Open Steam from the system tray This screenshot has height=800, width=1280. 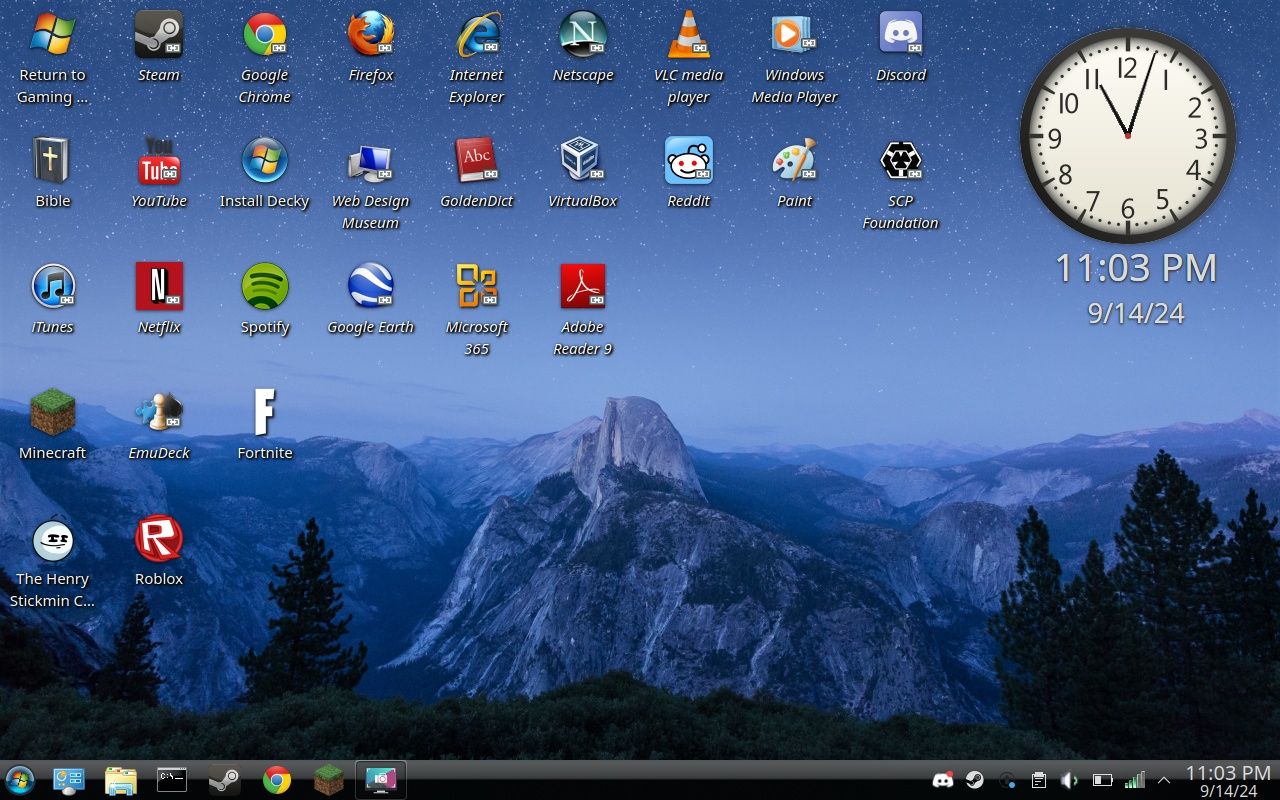point(974,780)
